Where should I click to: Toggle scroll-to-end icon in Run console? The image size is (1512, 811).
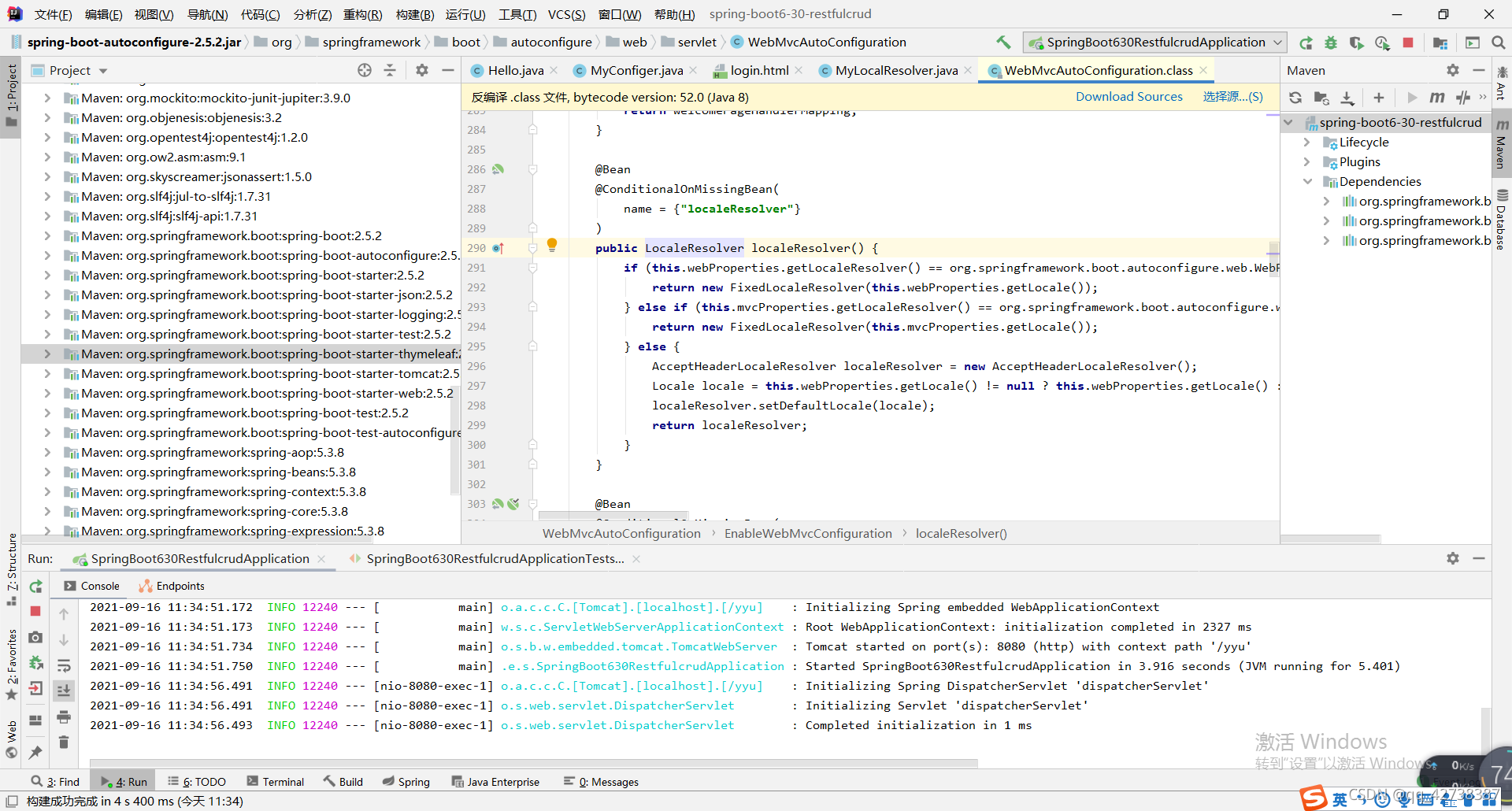(64, 691)
